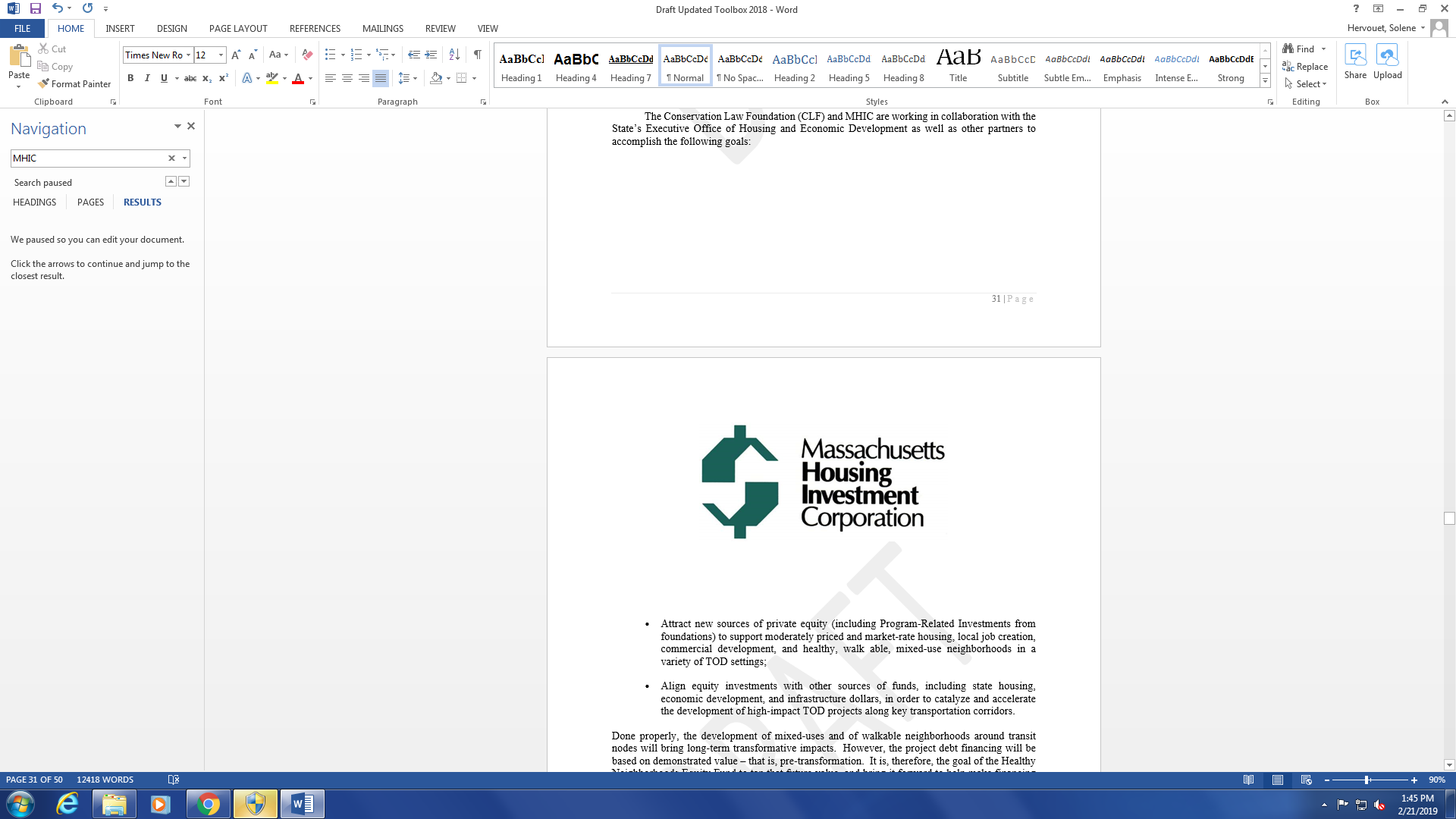Close the Navigation pane
Screen dimensions: 1456x819
pos(191,126)
